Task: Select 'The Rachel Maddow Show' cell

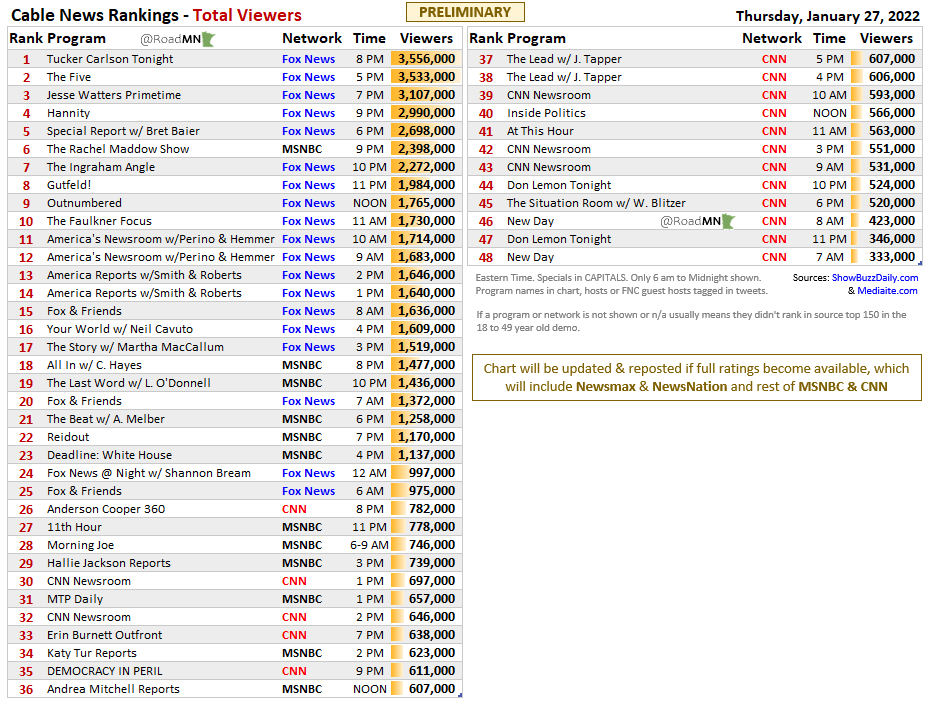Action: [x=118, y=149]
